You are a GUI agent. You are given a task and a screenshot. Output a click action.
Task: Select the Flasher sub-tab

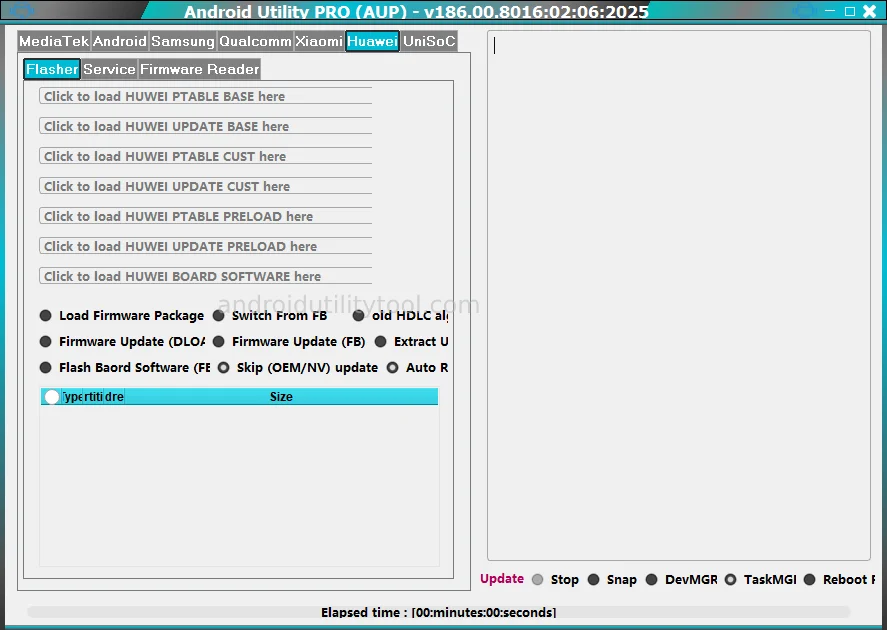point(52,69)
